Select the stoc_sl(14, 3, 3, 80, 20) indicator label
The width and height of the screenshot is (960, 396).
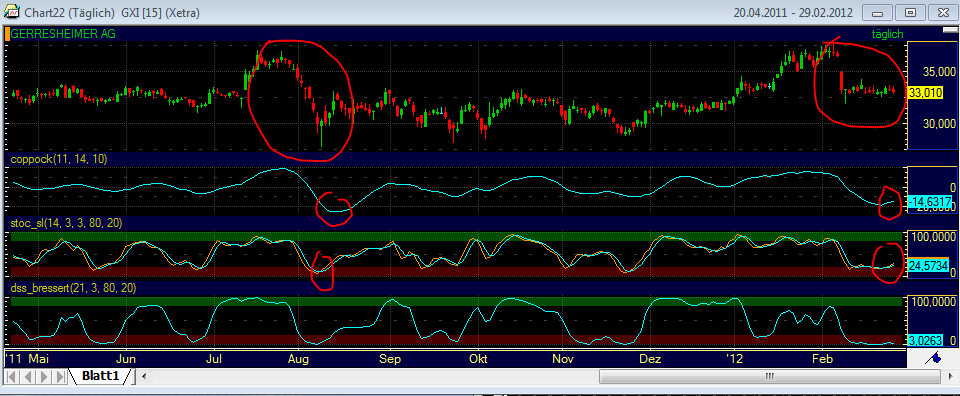[66, 223]
